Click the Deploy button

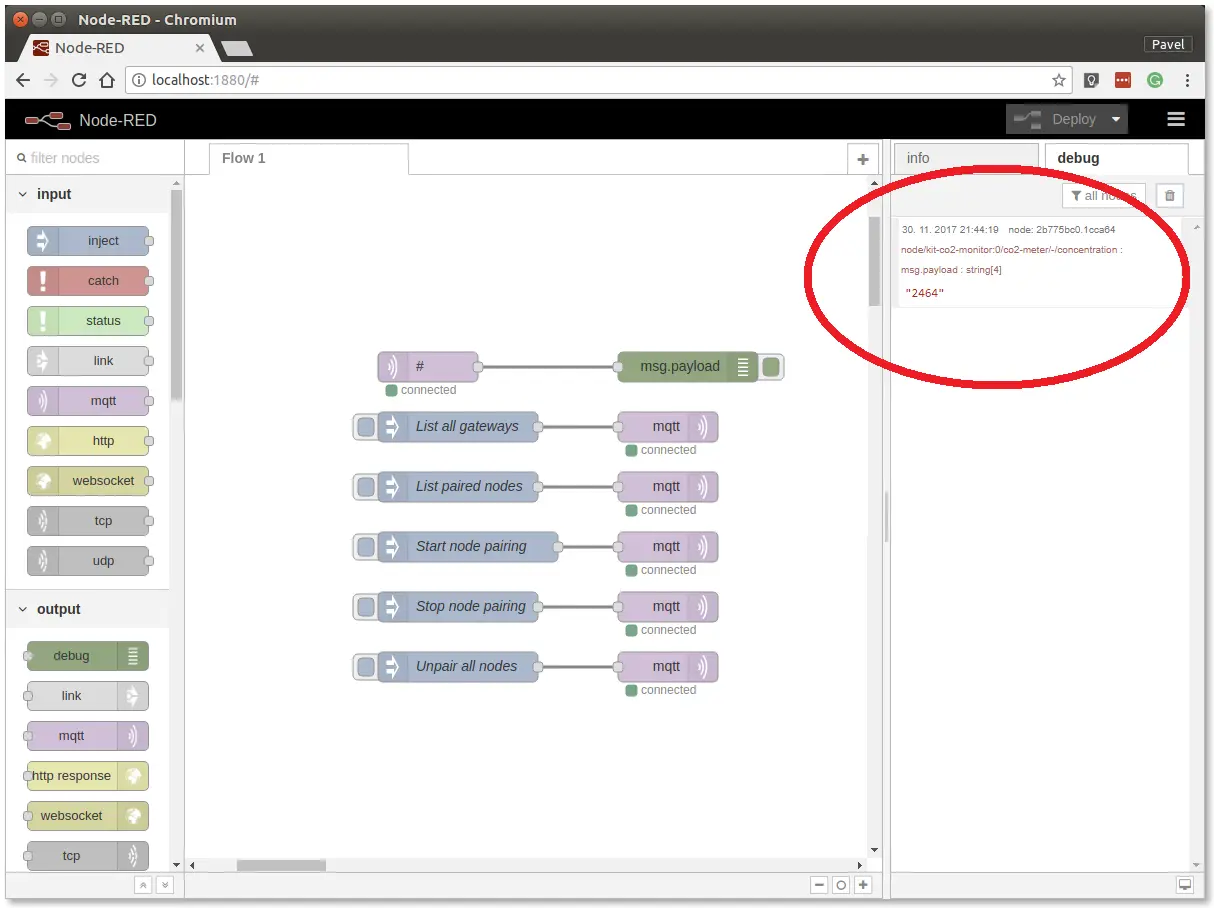1056,120
